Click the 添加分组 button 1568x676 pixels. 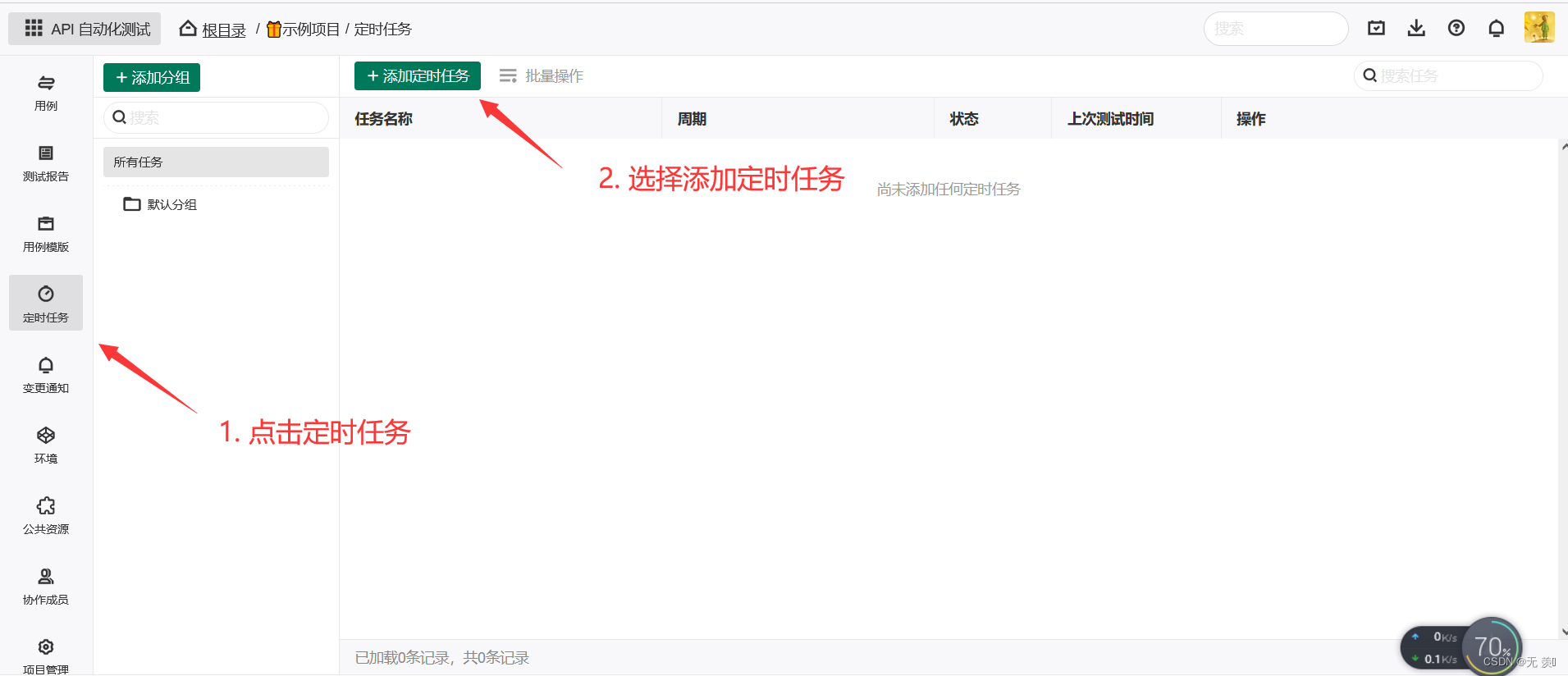[x=152, y=77]
